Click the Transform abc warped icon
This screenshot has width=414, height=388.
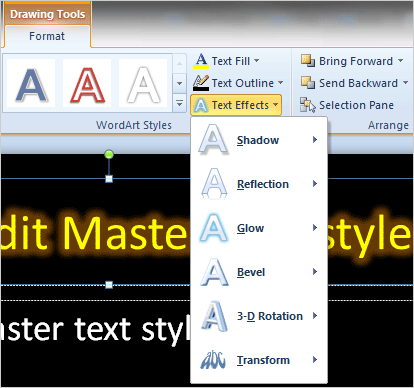[213, 360]
